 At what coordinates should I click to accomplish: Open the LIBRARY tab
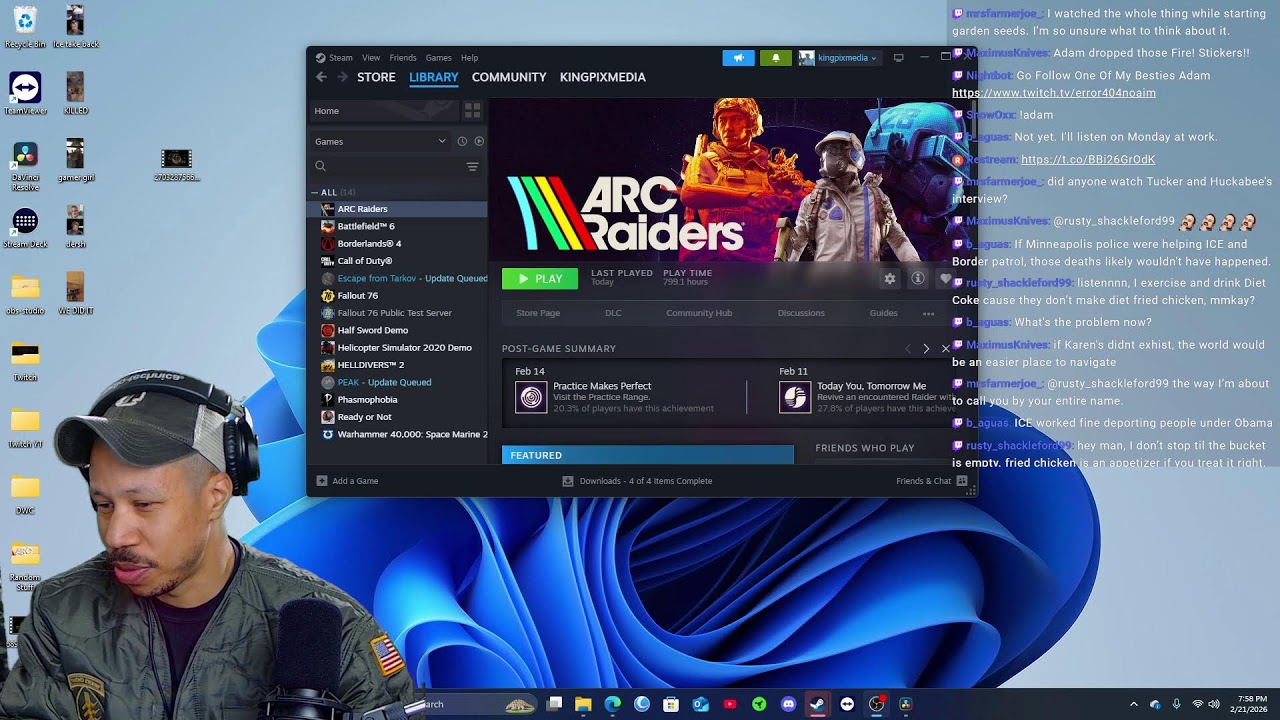(433, 77)
